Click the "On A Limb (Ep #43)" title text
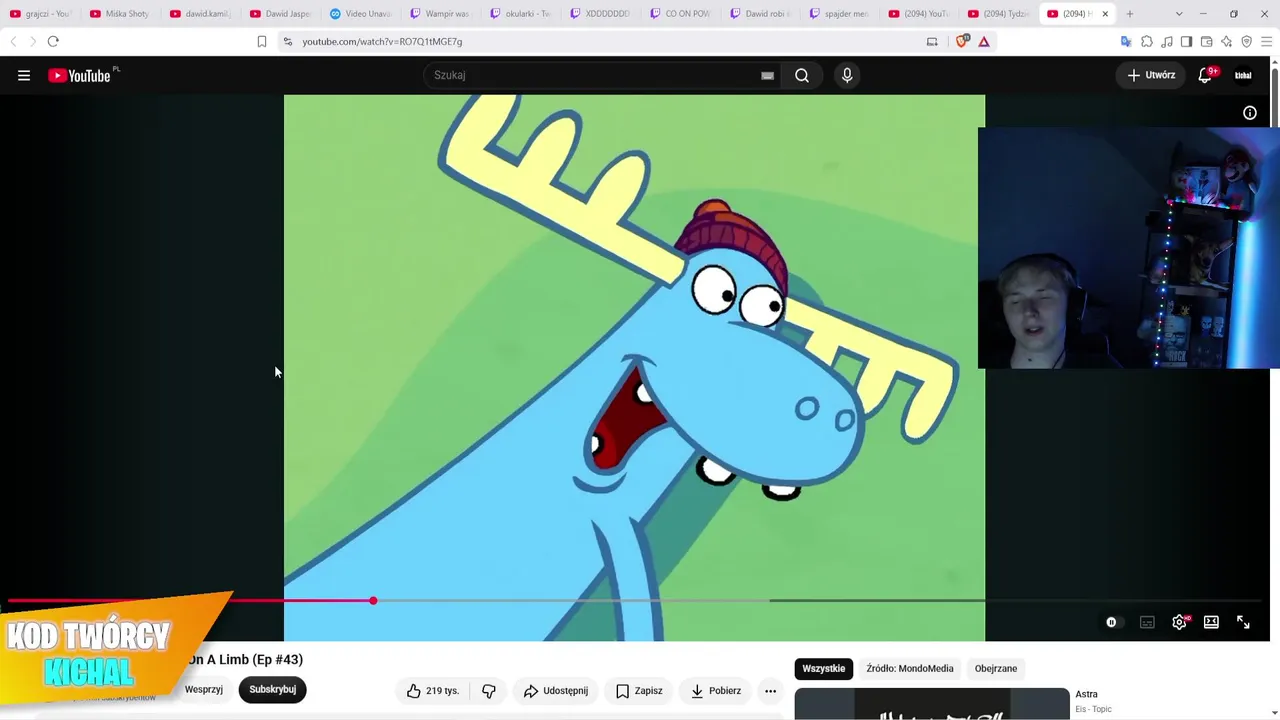 [x=245, y=659]
